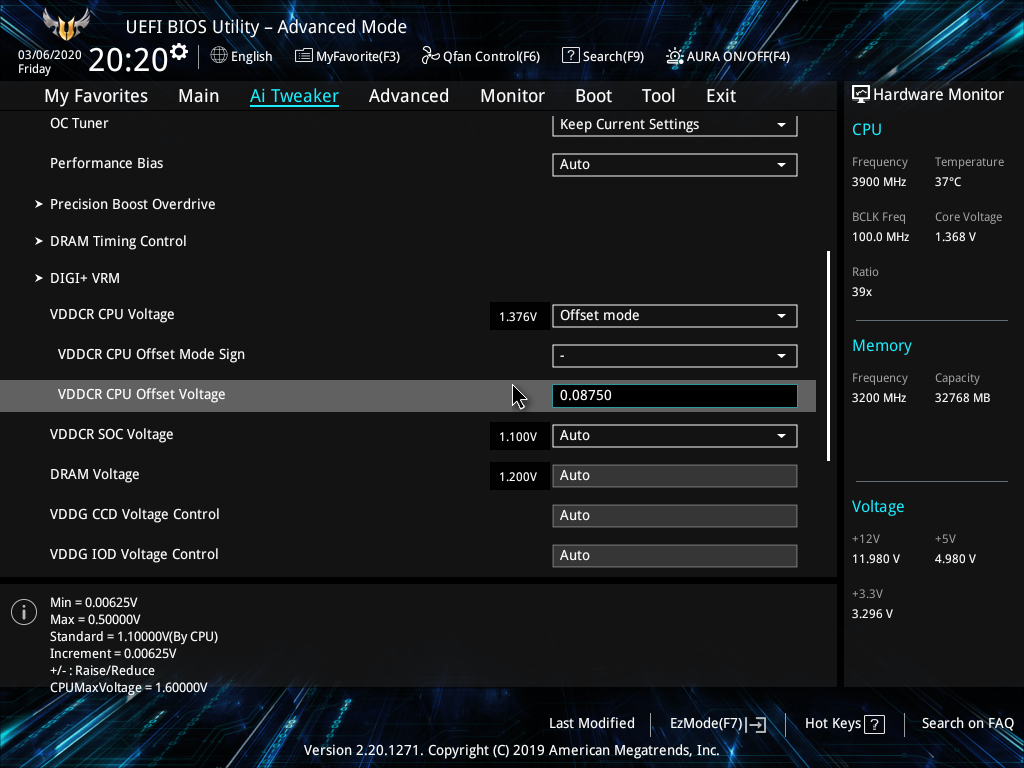Open the Performance Bias dropdown
This screenshot has width=1024, height=768.
tap(675, 165)
